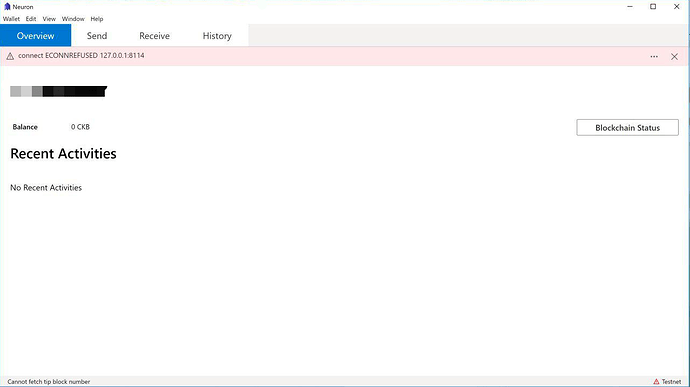
Task: Open the error banner more options ellipsis
Action: [654, 56]
